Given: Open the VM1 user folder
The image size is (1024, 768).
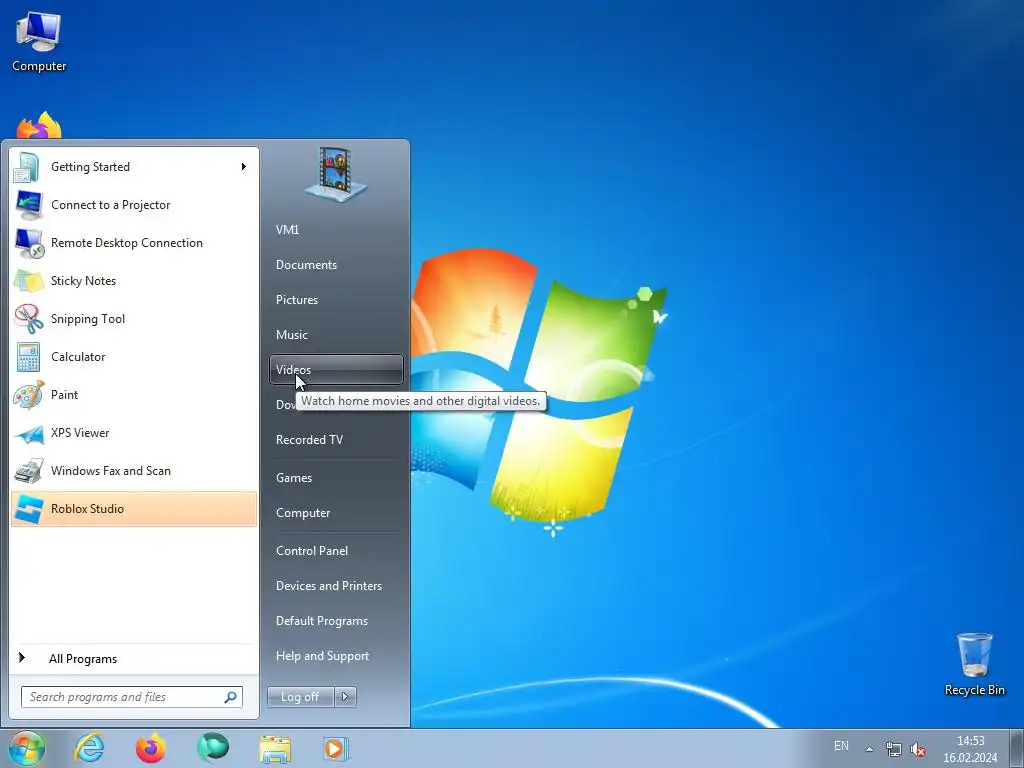Looking at the screenshot, I should coord(336,230).
